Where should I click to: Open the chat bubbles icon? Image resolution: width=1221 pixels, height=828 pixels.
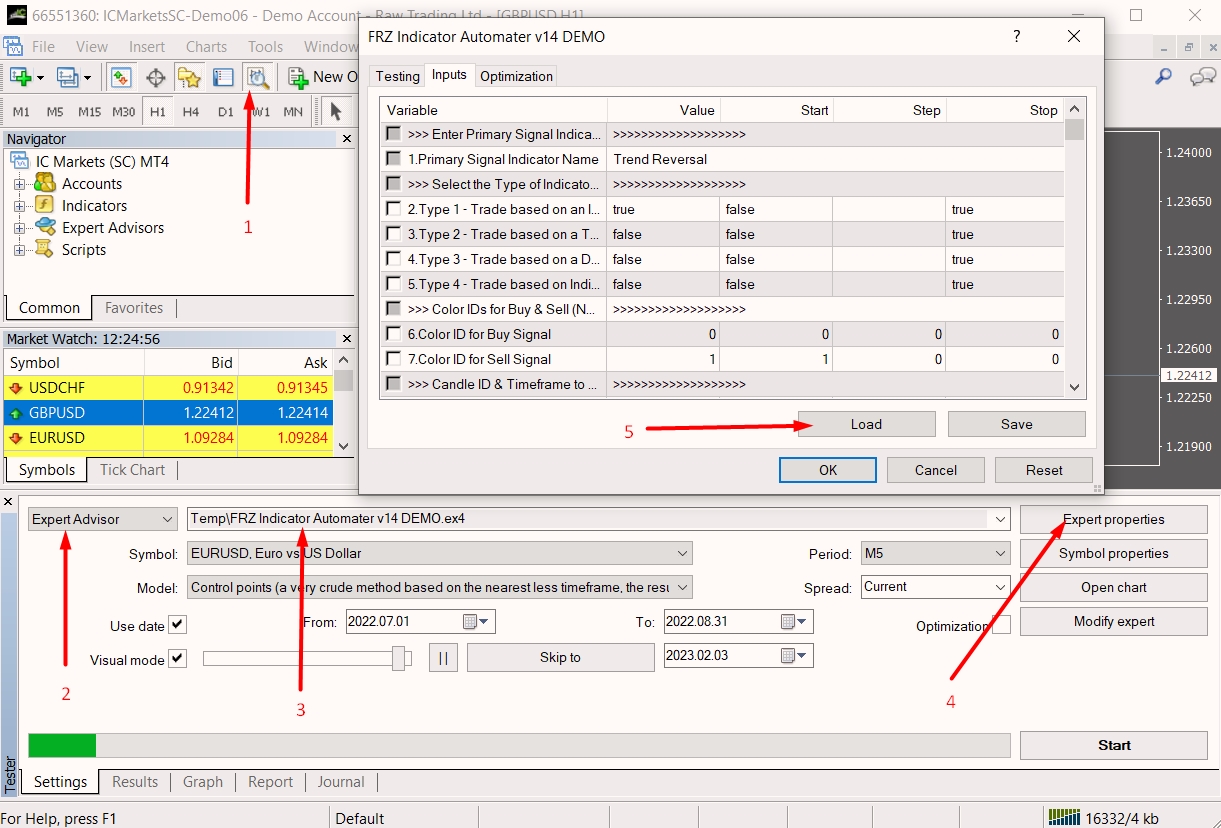point(1203,76)
